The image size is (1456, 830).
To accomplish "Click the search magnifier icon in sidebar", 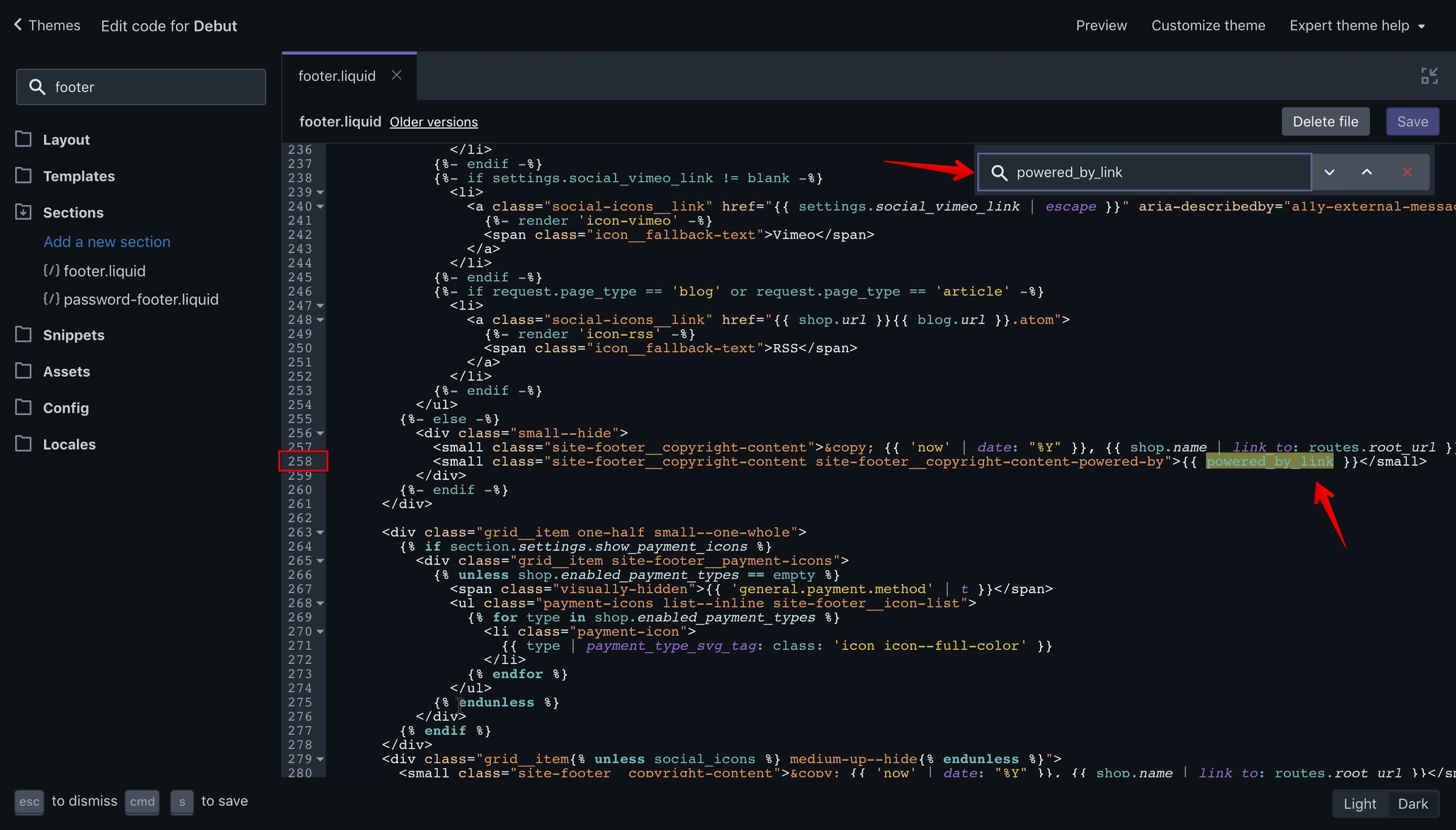I will coord(37,86).
